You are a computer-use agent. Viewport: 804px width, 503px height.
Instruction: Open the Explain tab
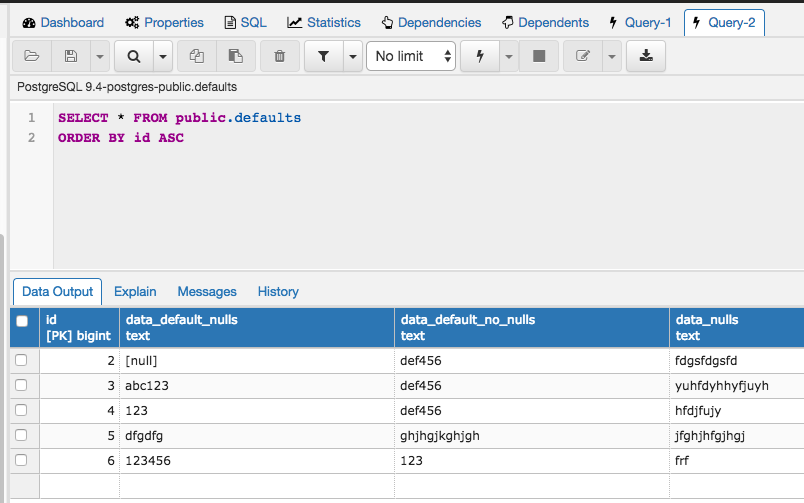click(135, 292)
